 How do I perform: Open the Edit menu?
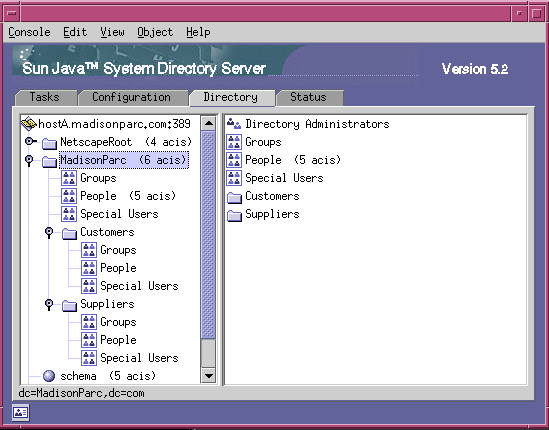(x=75, y=32)
